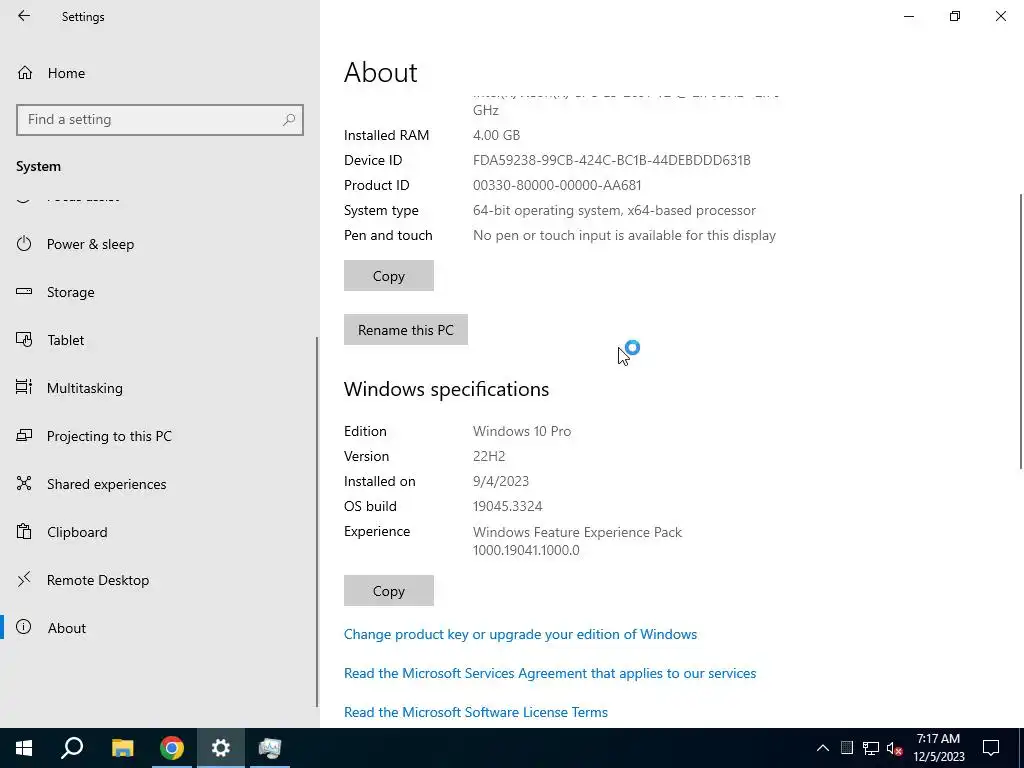Click the Projecting to this PC icon
This screenshot has height=768, width=1024.
24,435
